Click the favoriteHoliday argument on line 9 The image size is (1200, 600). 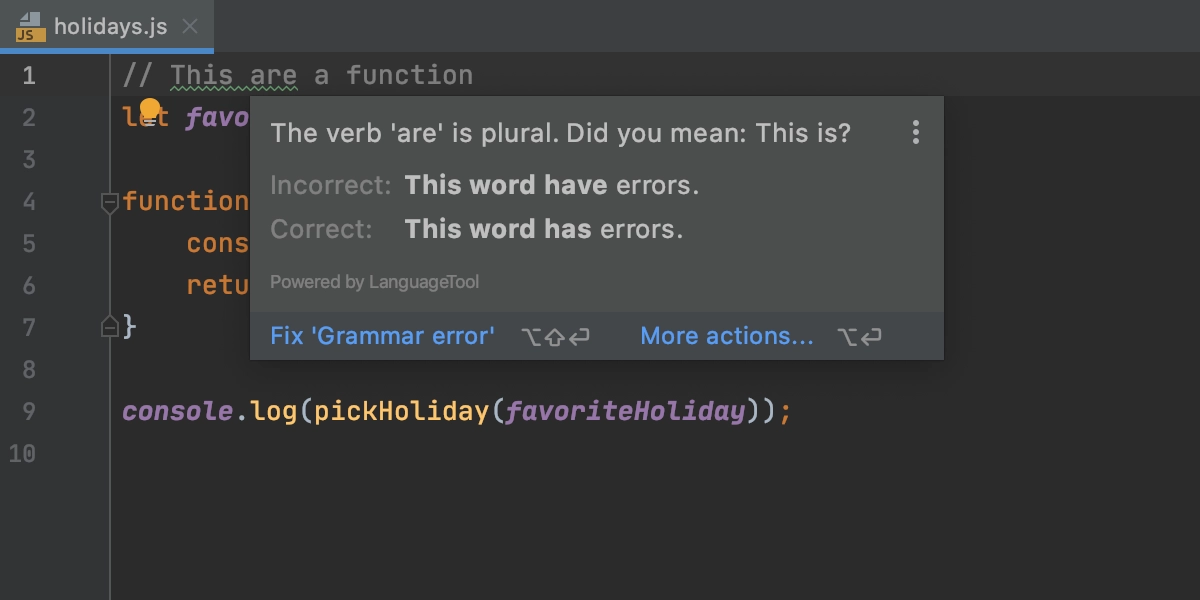click(x=625, y=411)
